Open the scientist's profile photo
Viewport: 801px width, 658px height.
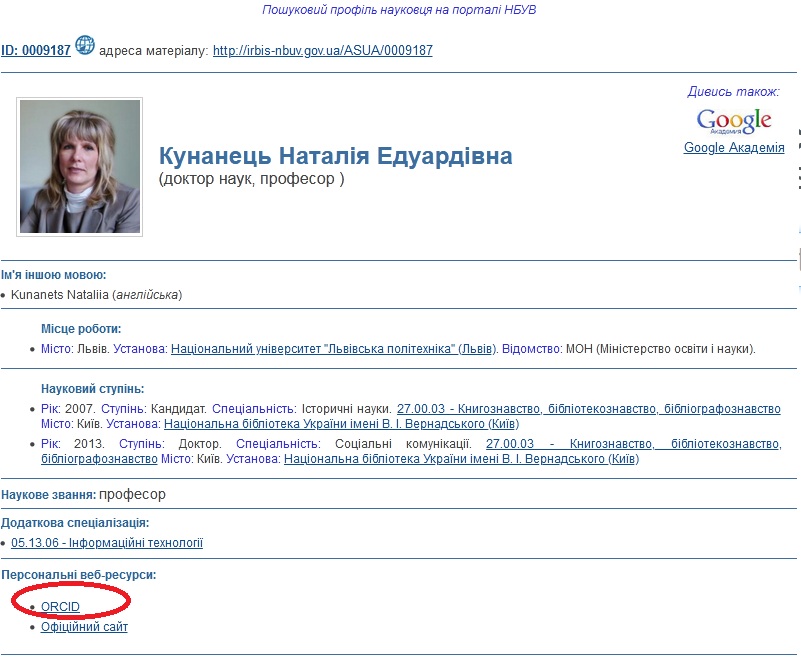80,166
